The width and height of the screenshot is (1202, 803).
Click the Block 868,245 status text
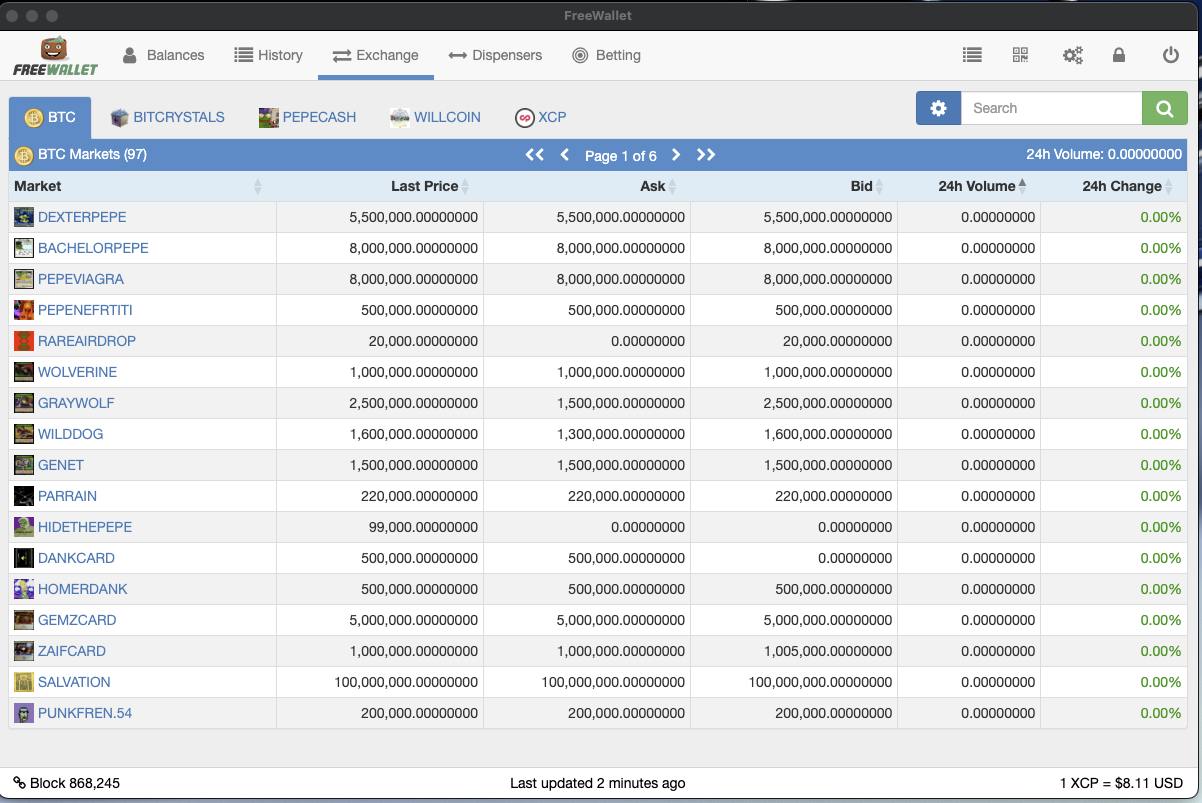pyautogui.click(x=75, y=783)
